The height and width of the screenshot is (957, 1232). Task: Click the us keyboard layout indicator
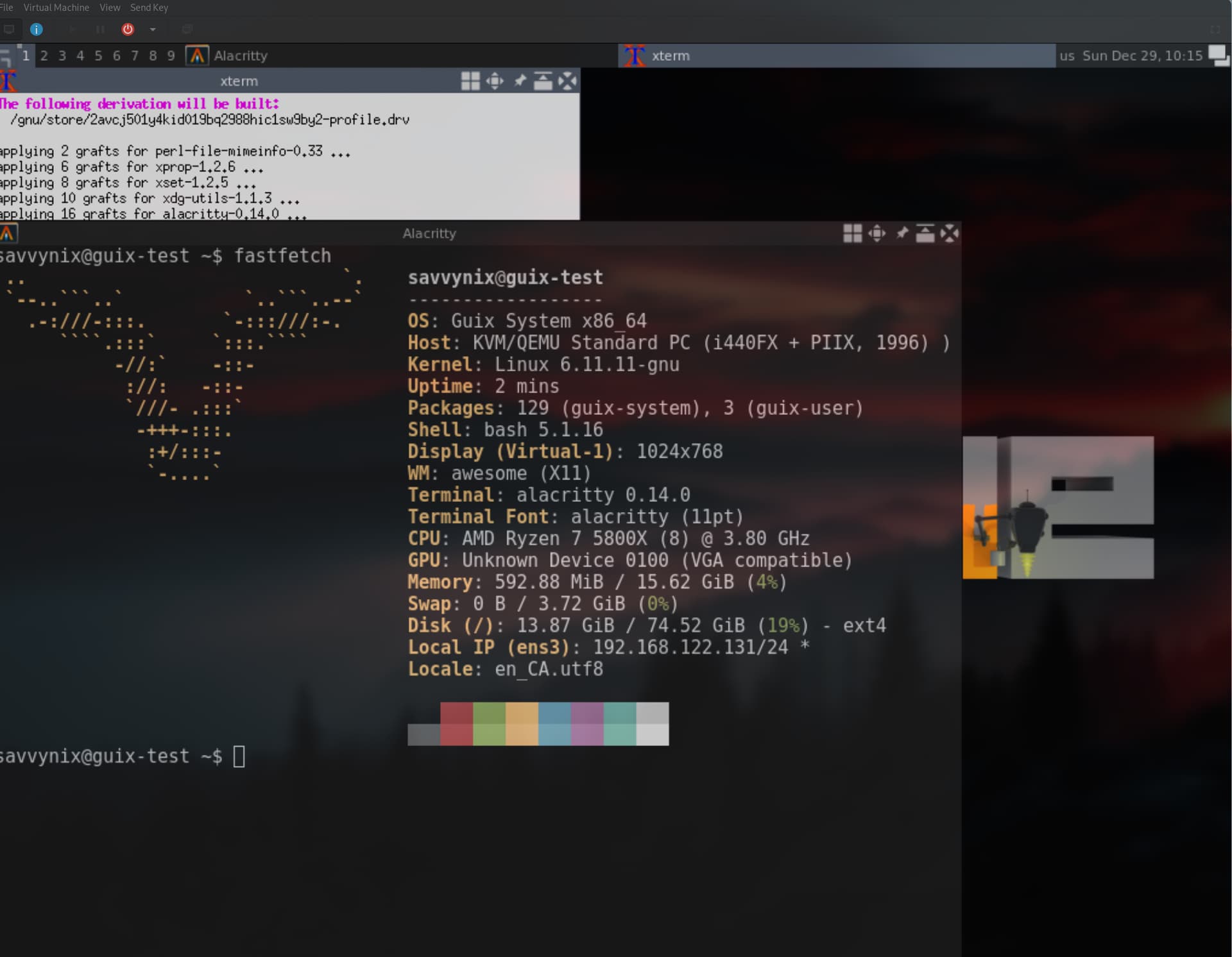1066,56
